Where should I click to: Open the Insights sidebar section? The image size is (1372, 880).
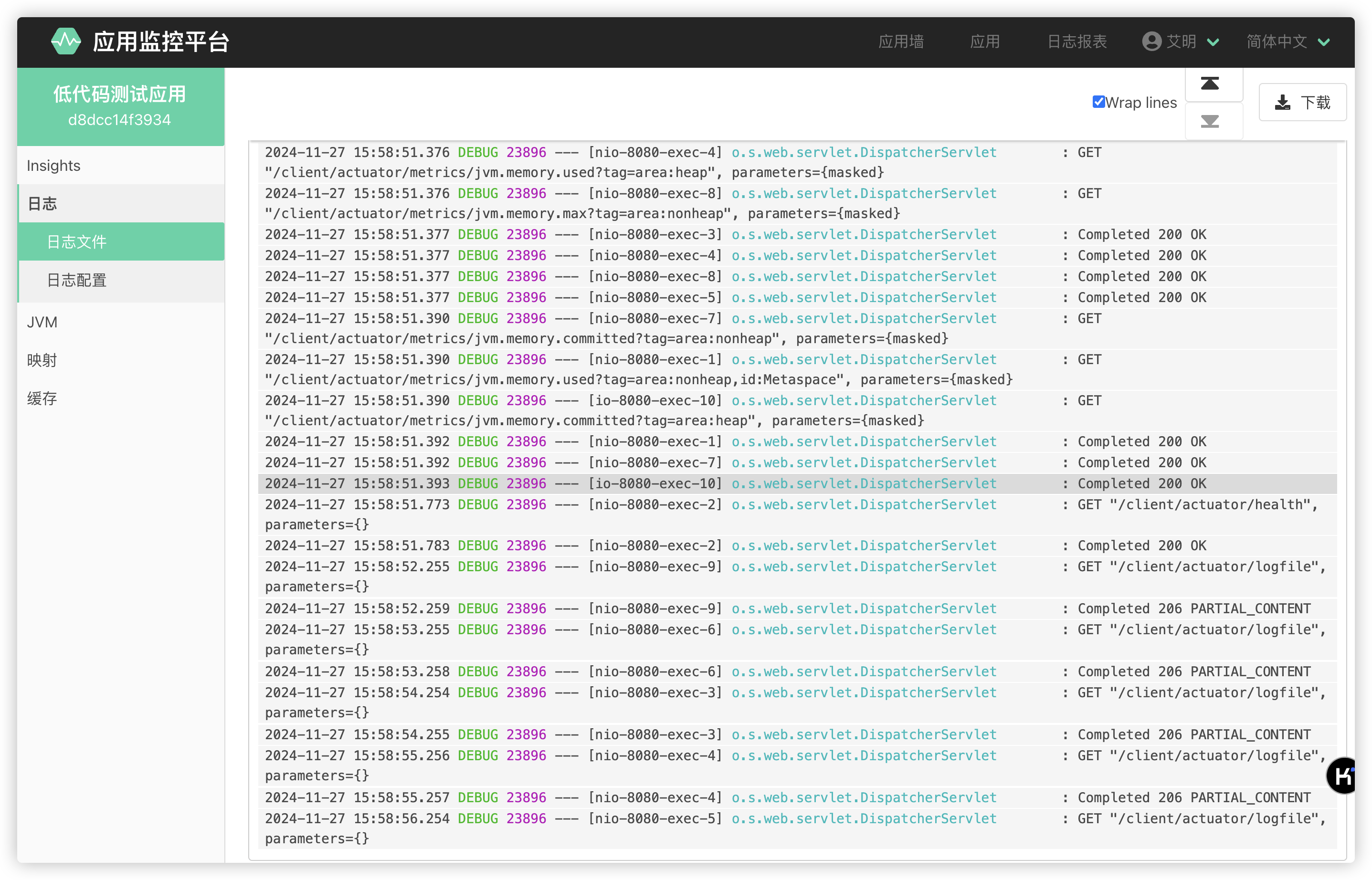point(54,166)
